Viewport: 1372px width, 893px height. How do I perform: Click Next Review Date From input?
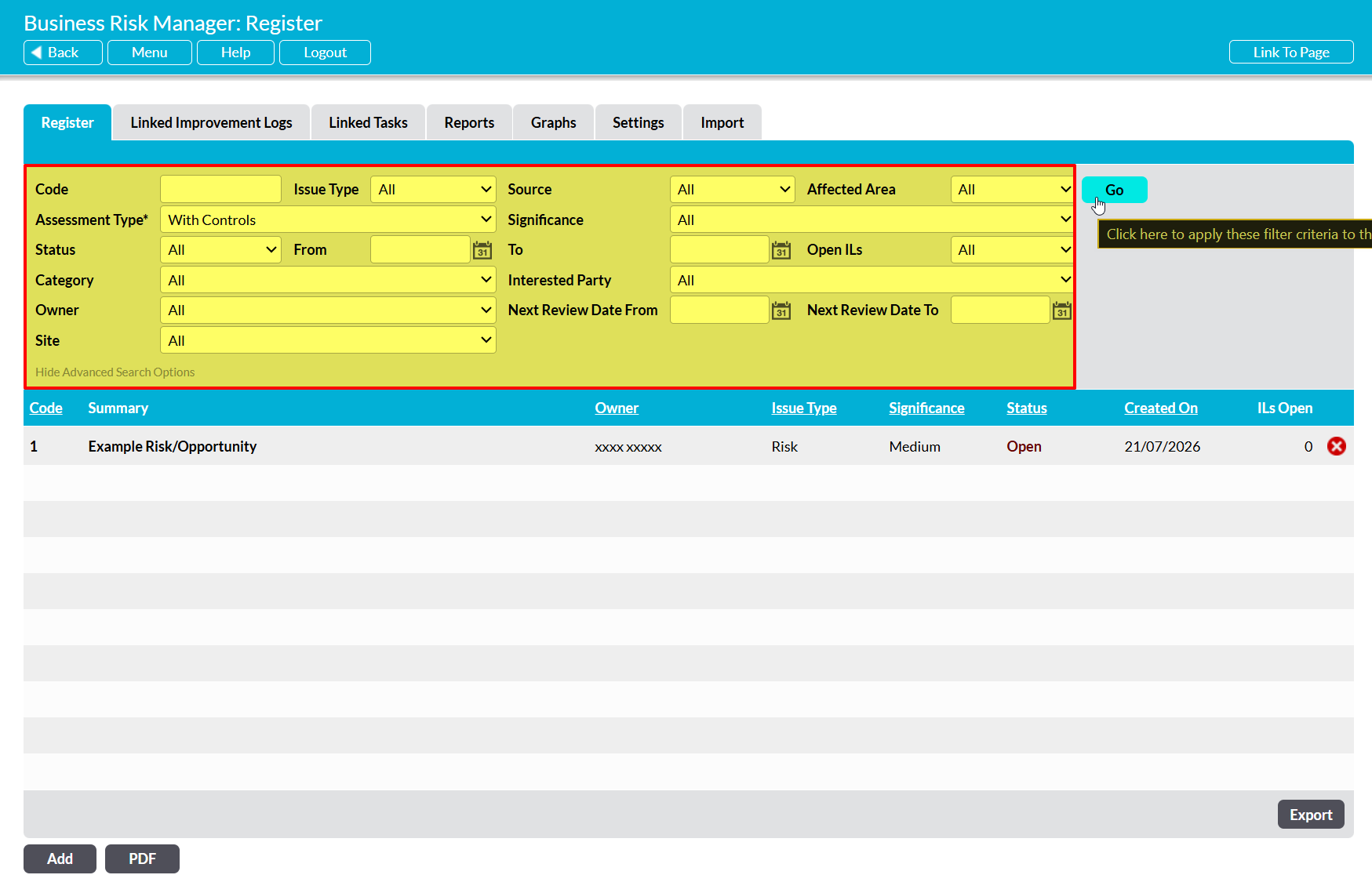pos(719,310)
